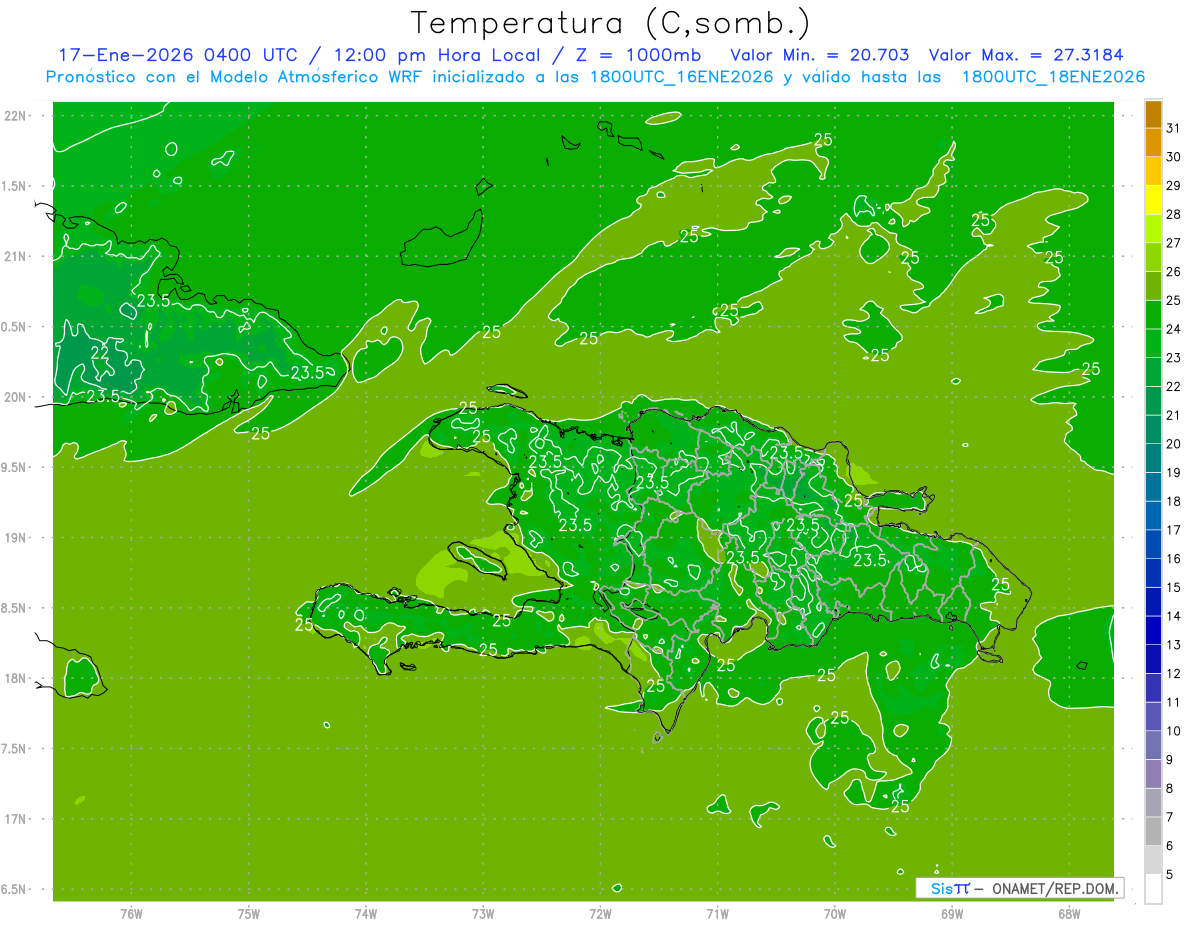
Task: Click the title "Temperatura (C,somb.)"
Action: click(610, 23)
